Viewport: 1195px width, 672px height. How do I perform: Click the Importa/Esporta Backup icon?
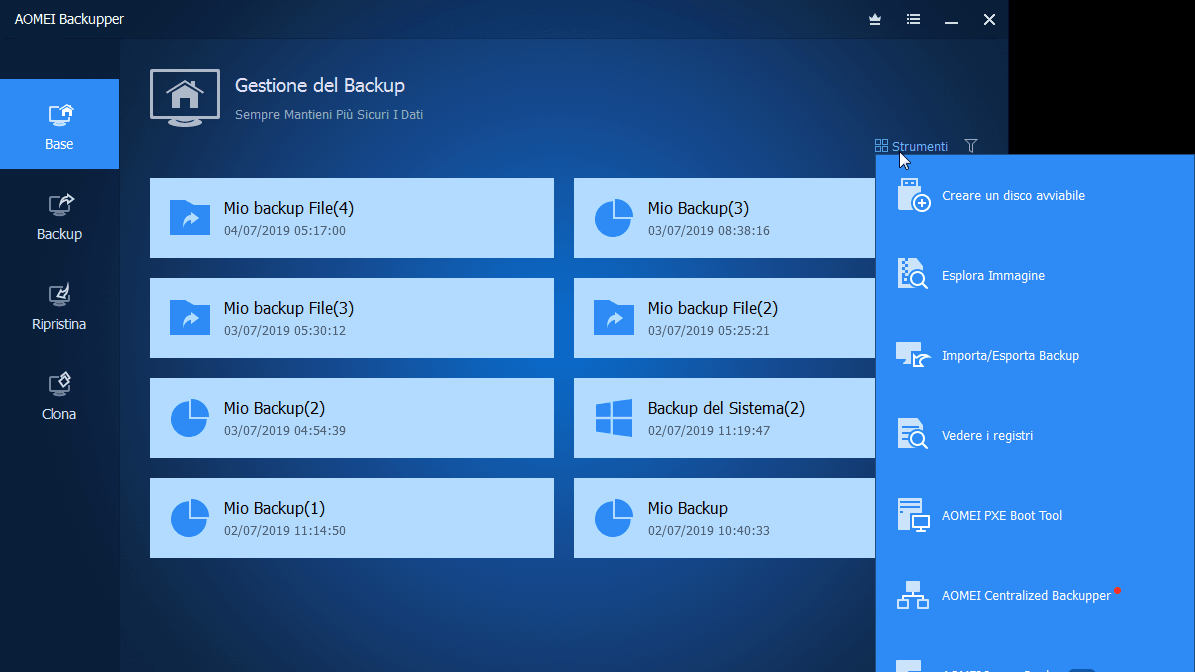click(913, 356)
